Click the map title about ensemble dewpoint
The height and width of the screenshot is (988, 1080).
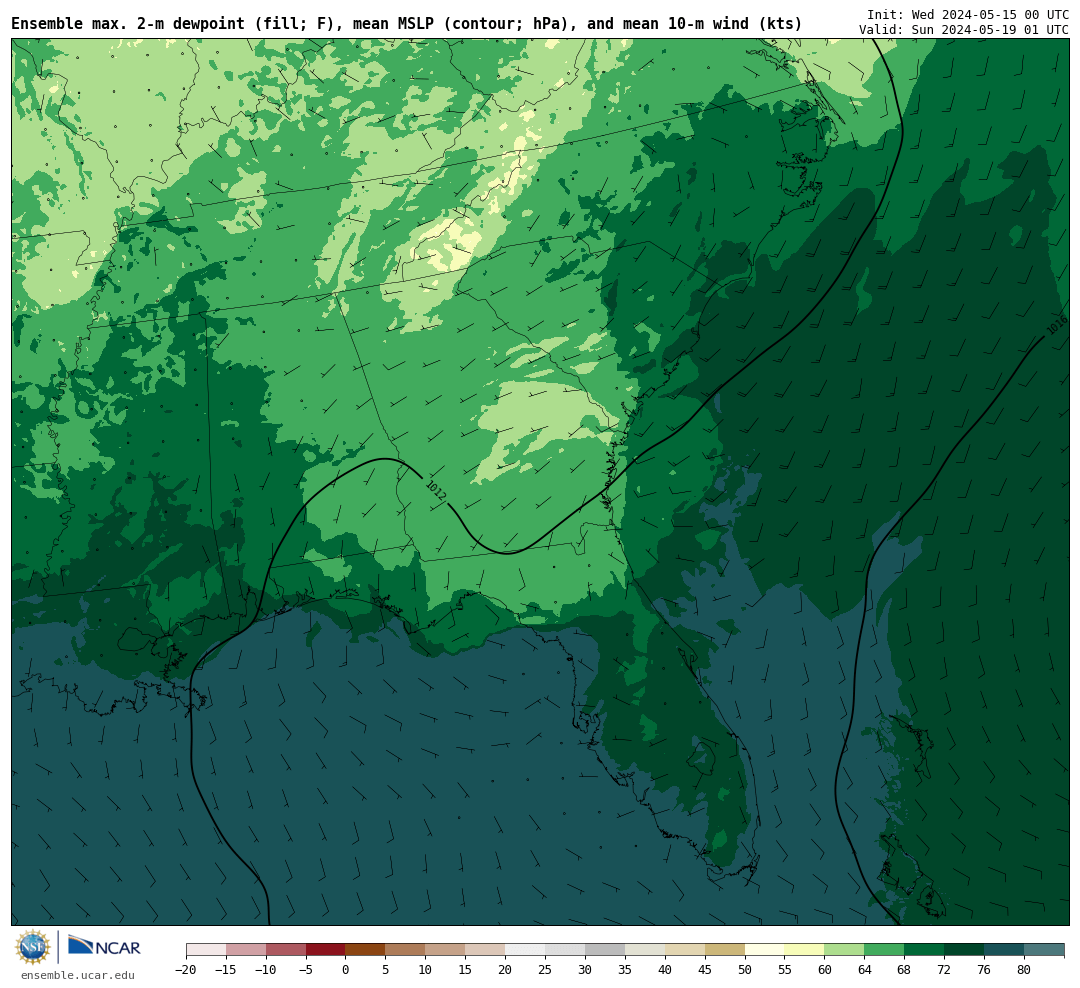[x=406, y=24]
